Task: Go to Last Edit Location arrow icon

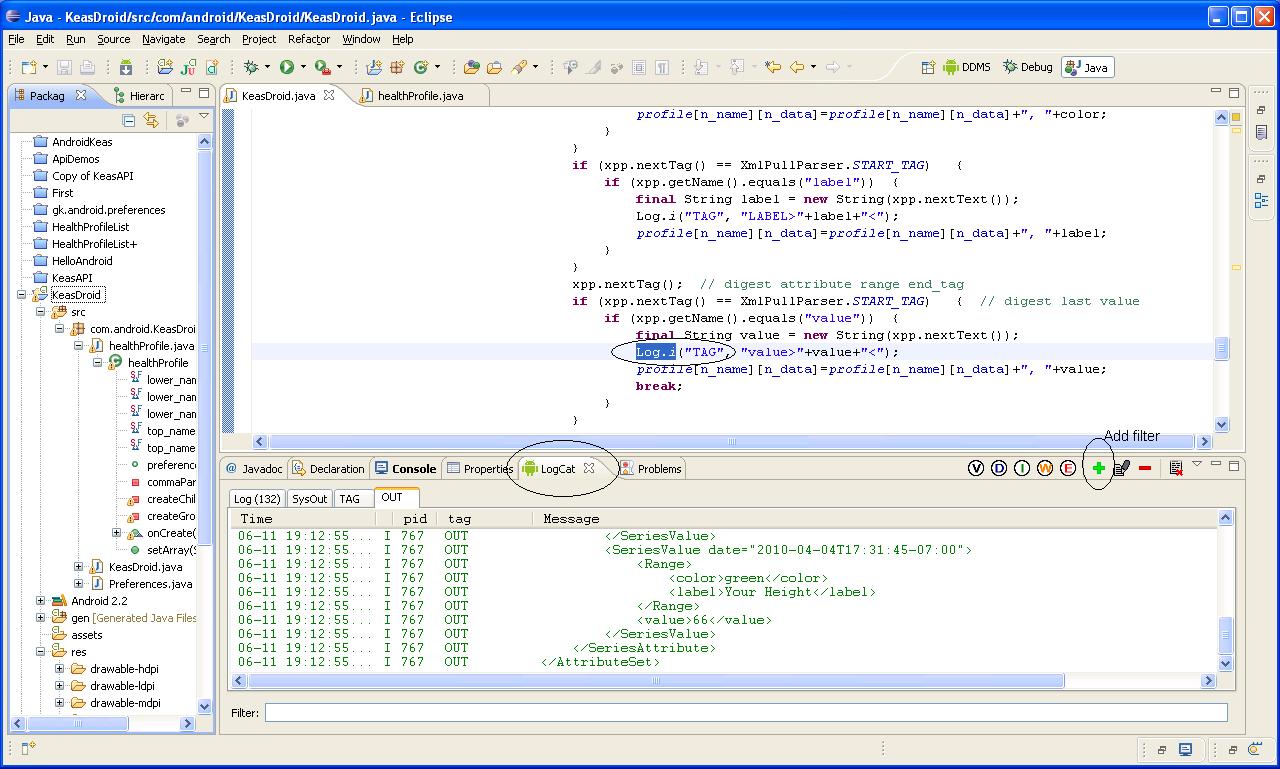Action: click(772, 67)
